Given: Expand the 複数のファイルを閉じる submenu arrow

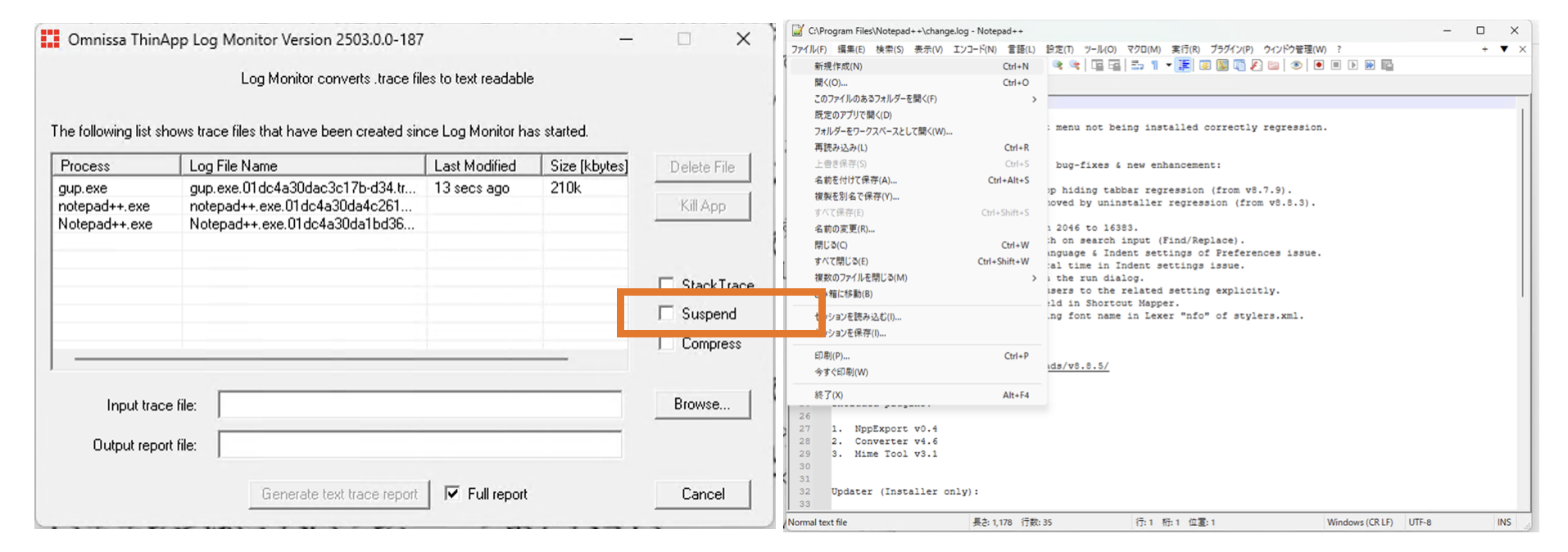Looking at the screenshot, I should click(x=1034, y=278).
